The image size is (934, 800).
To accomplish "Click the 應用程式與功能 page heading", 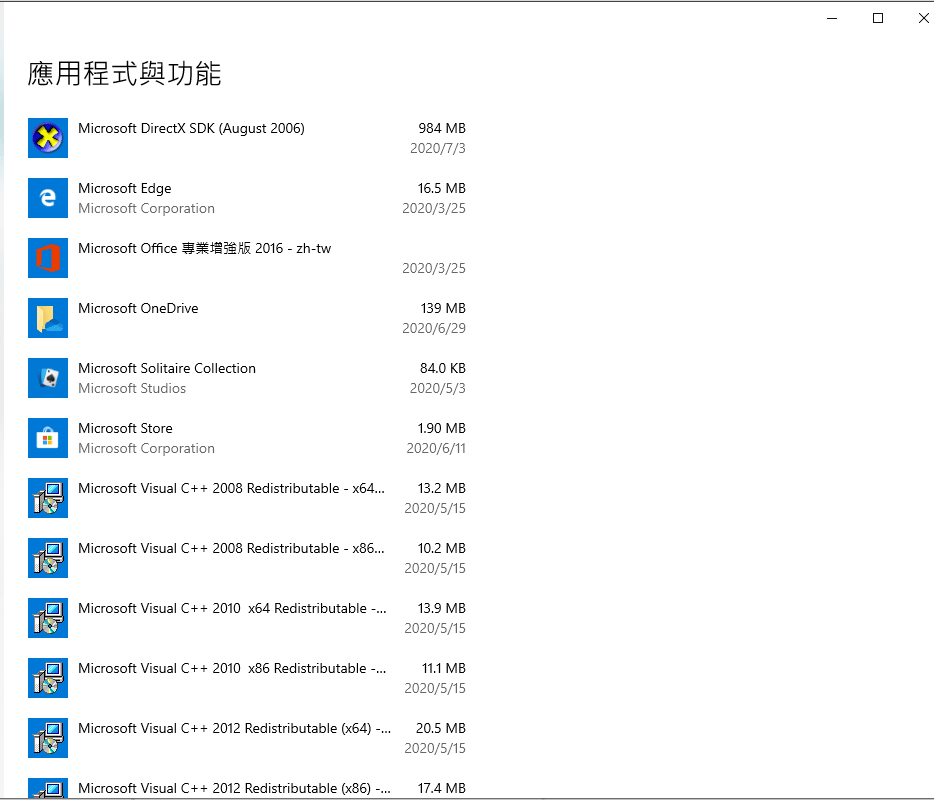I will 124,74.
